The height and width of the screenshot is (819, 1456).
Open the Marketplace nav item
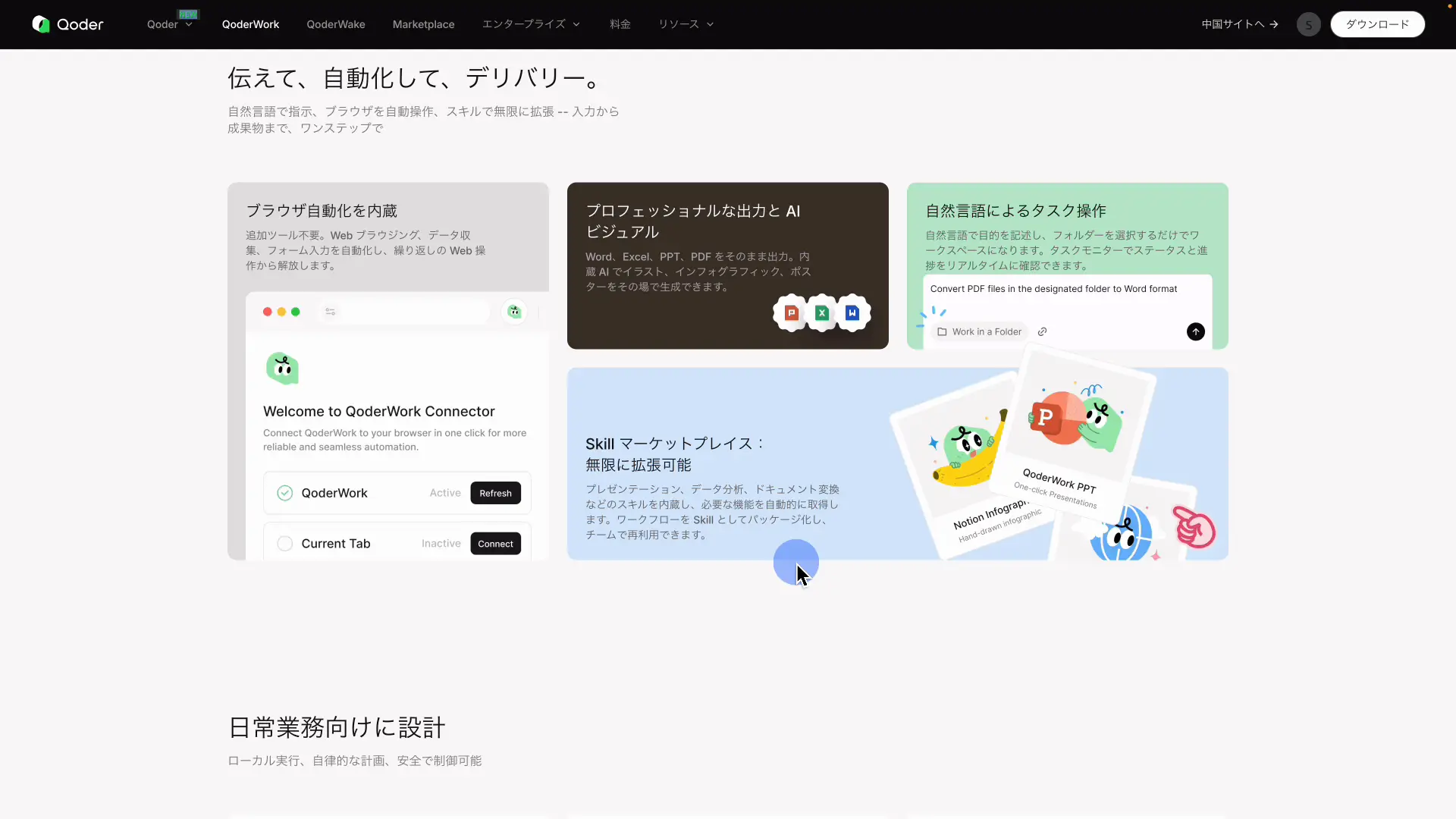(423, 24)
